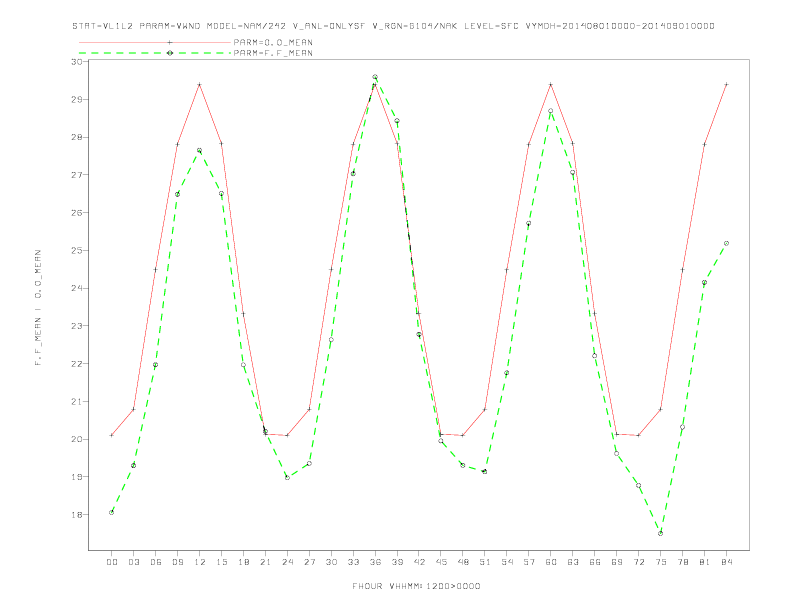Click the red peak plus marker above hour 60

[551, 84]
